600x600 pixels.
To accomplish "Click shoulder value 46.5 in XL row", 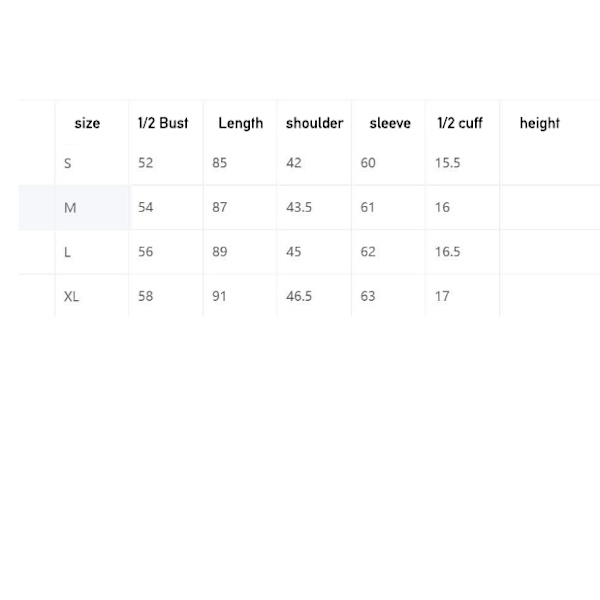I will (299, 296).
